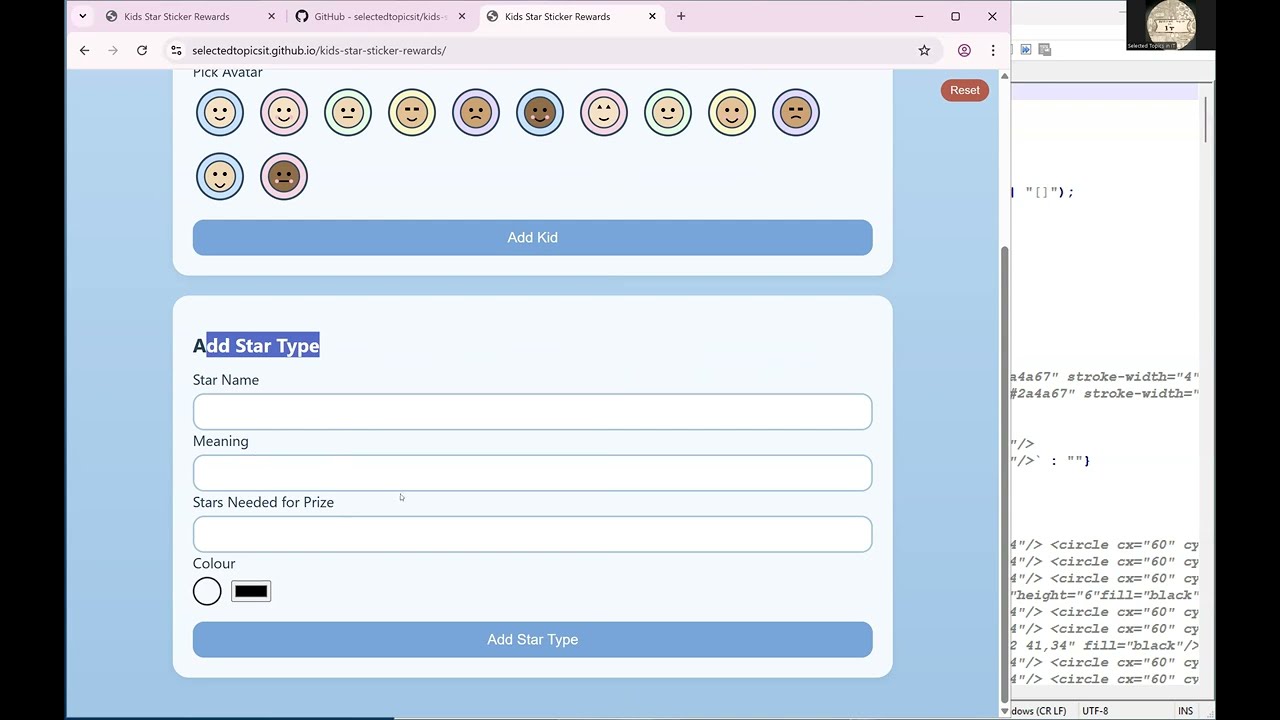Image resolution: width=1280 pixels, height=720 pixels.
Task: Open the Chrome profile icon
Action: tap(964, 50)
